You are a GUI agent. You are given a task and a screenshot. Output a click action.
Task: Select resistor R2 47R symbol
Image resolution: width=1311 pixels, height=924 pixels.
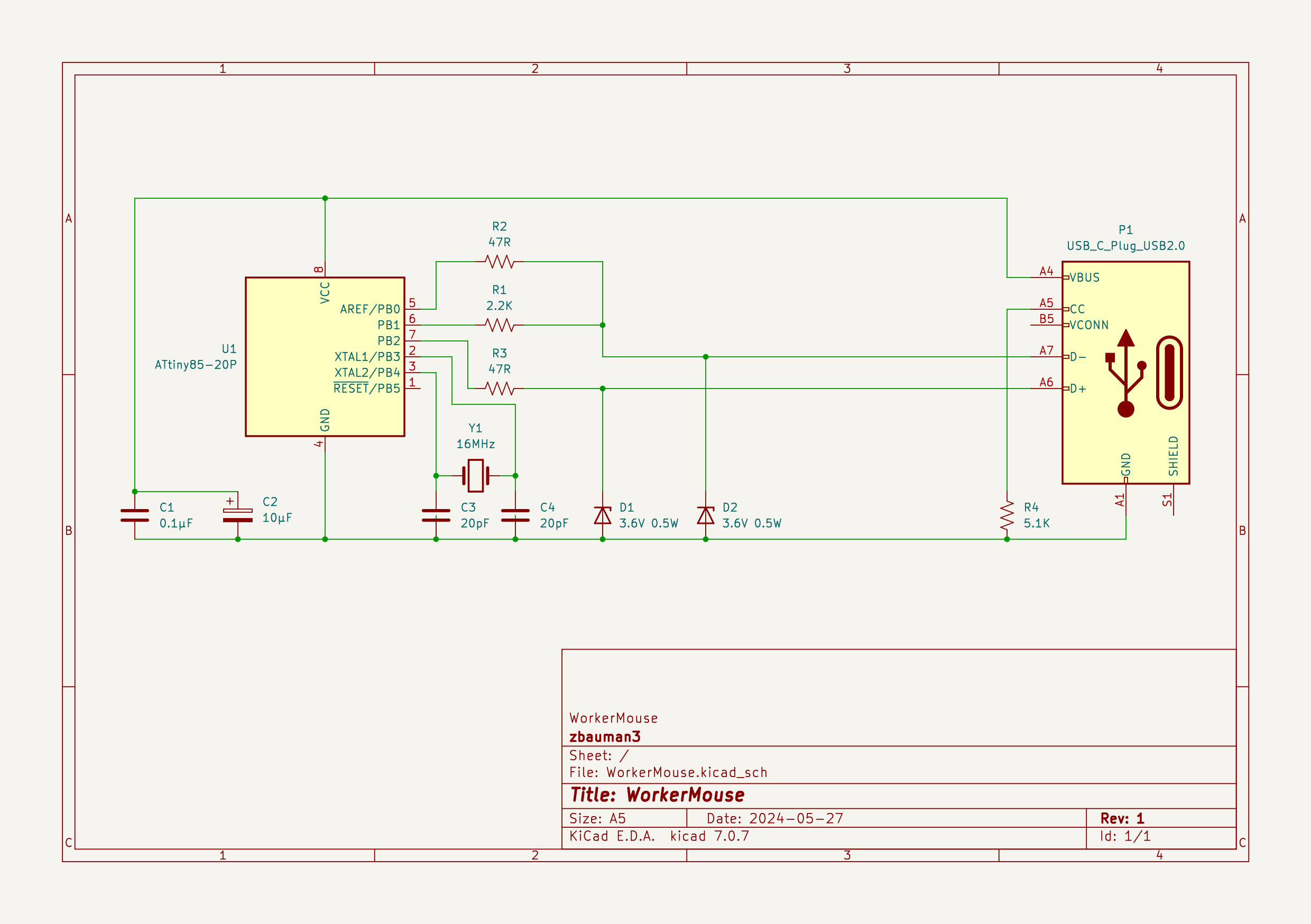pos(499,262)
